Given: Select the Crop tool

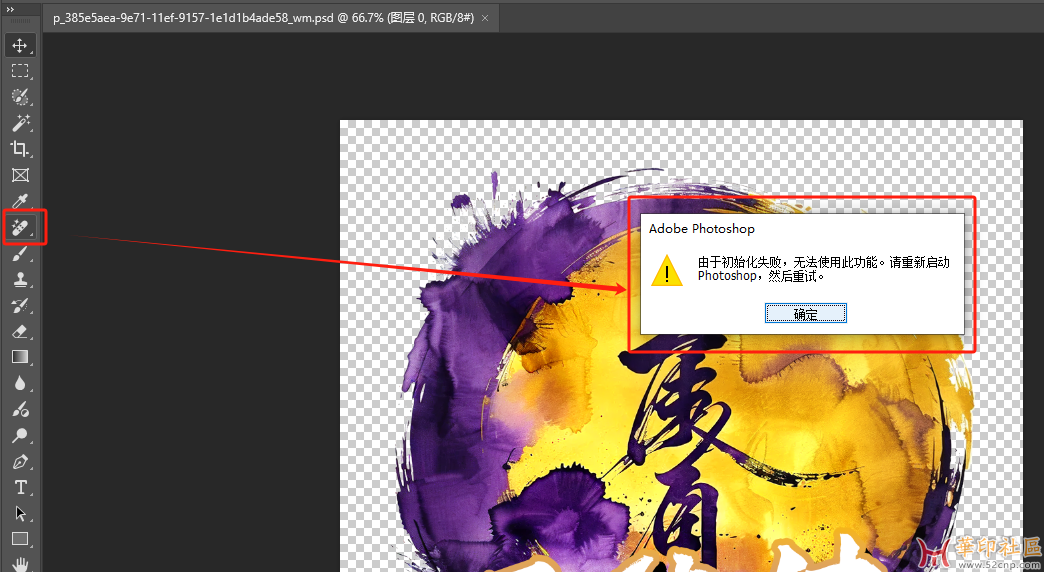Looking at the screenshot, I should [x=20, y=148].
